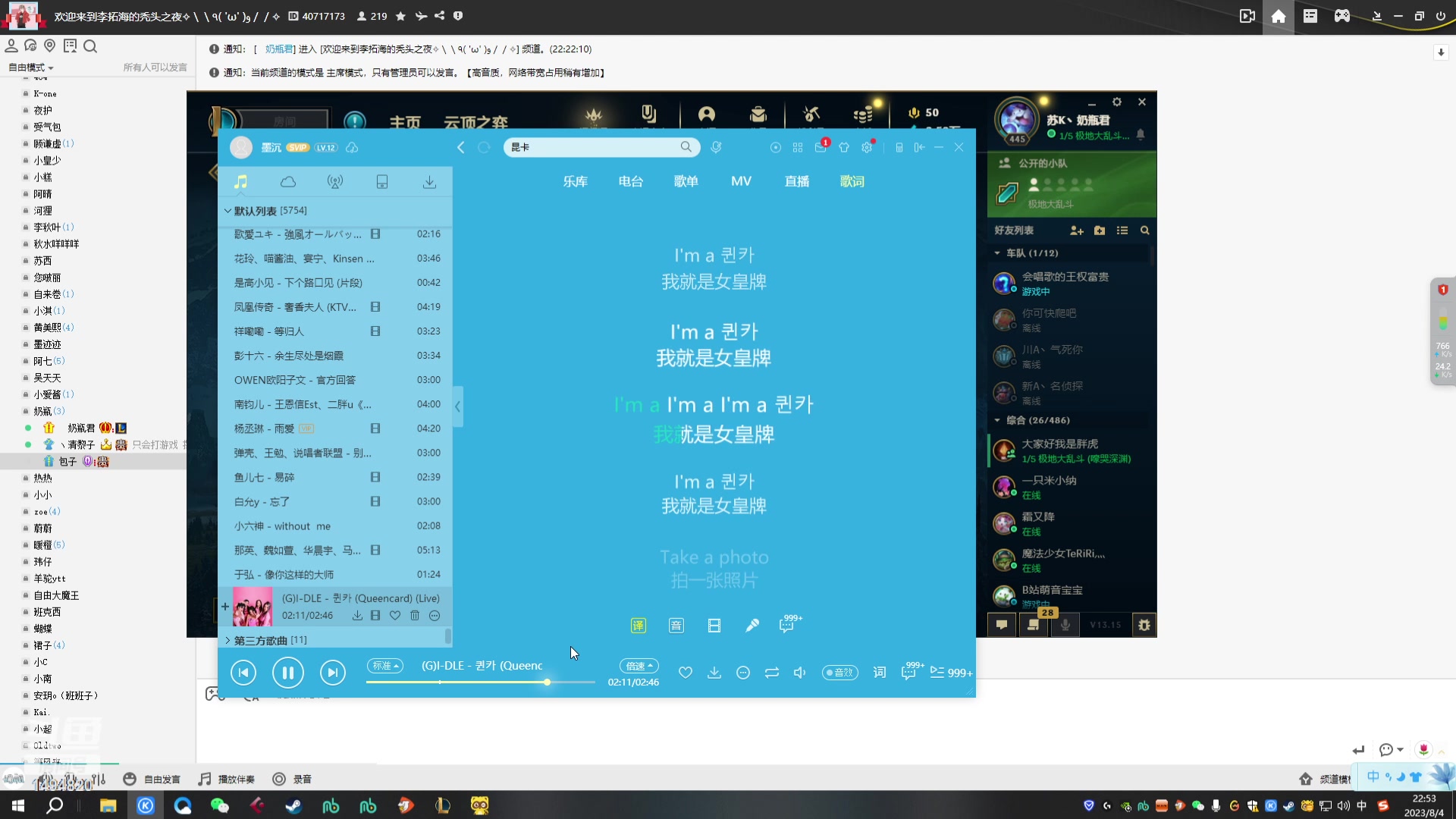Toggle the repeat playback mode icon
This screenshot has height=819, width=1456.
tap(772, 673)
